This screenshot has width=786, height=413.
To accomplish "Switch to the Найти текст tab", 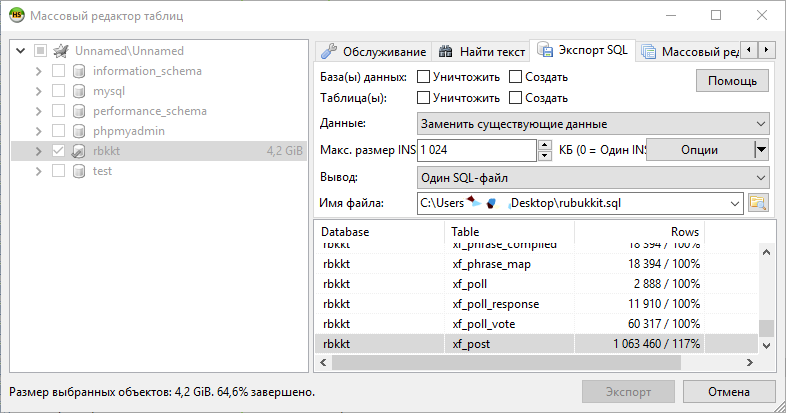I will (x=482, y=51).
